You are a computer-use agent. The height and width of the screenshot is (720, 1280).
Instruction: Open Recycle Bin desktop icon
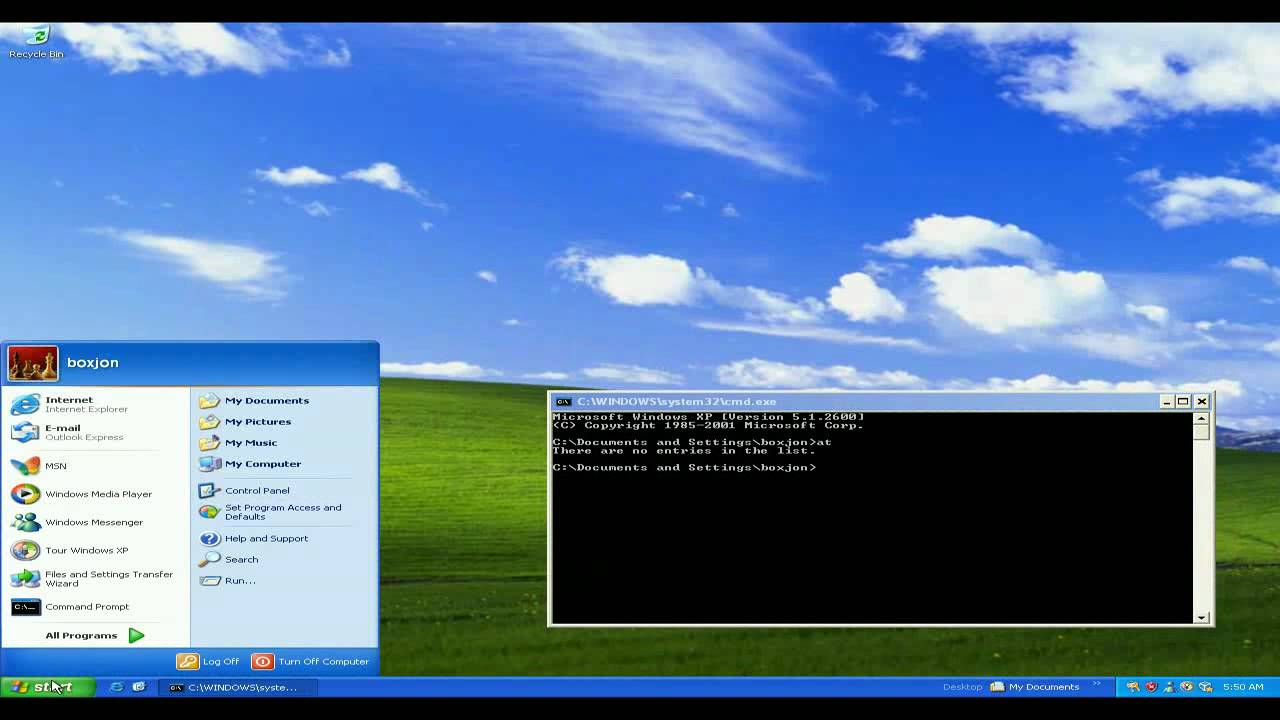click(x=36, y=42)
